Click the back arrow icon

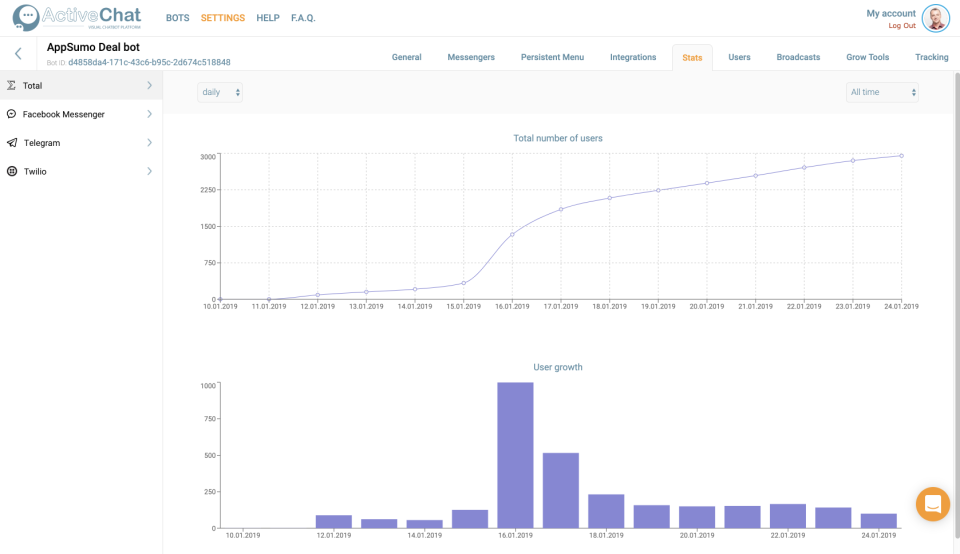[x=18, y=54]
